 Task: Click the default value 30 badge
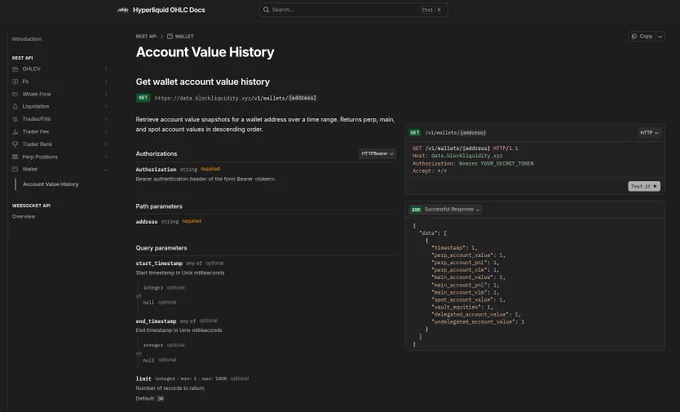pyautogui.click(x=160, y=399)
